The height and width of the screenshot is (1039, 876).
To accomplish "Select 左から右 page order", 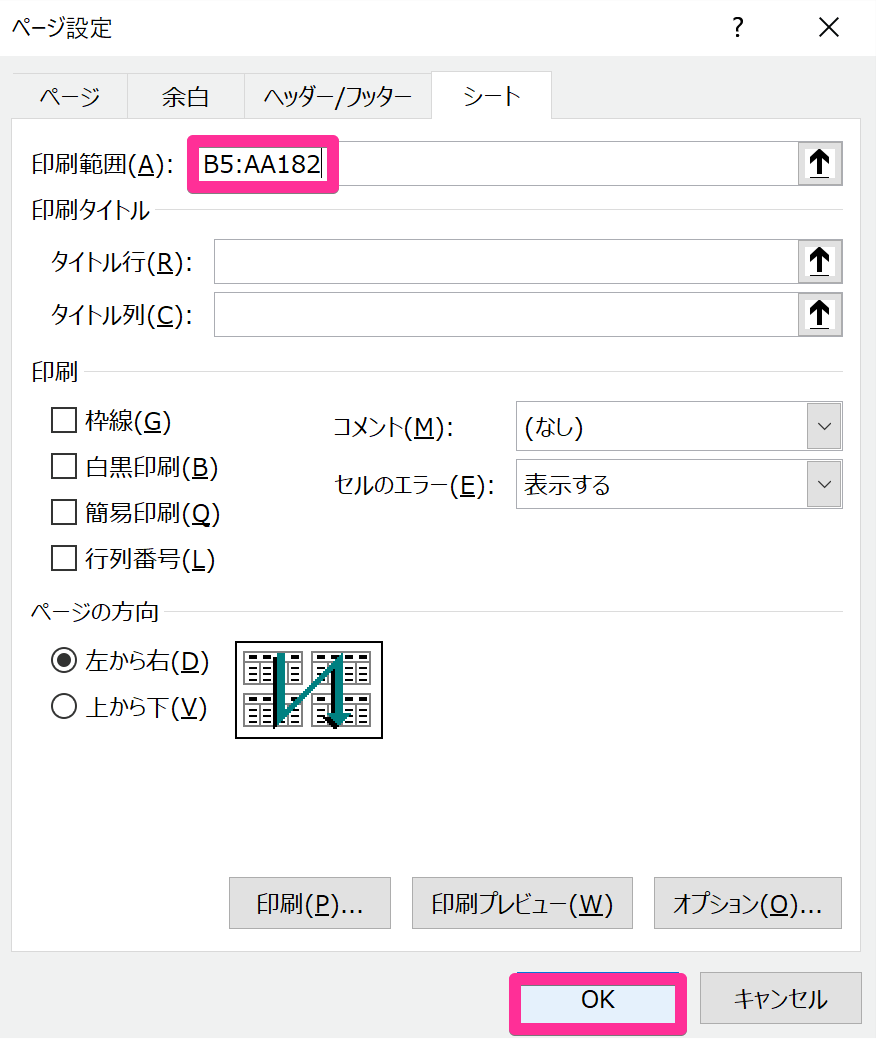I will 64,661.
